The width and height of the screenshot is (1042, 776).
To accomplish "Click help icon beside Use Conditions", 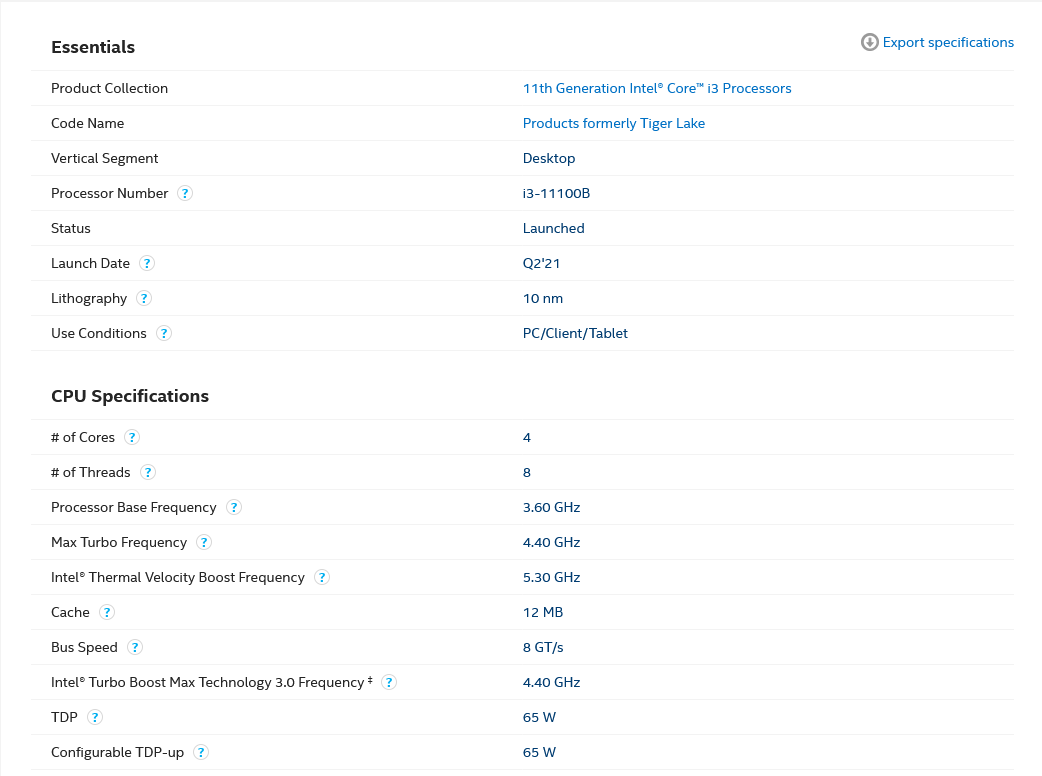I will (x=164, y=333).
